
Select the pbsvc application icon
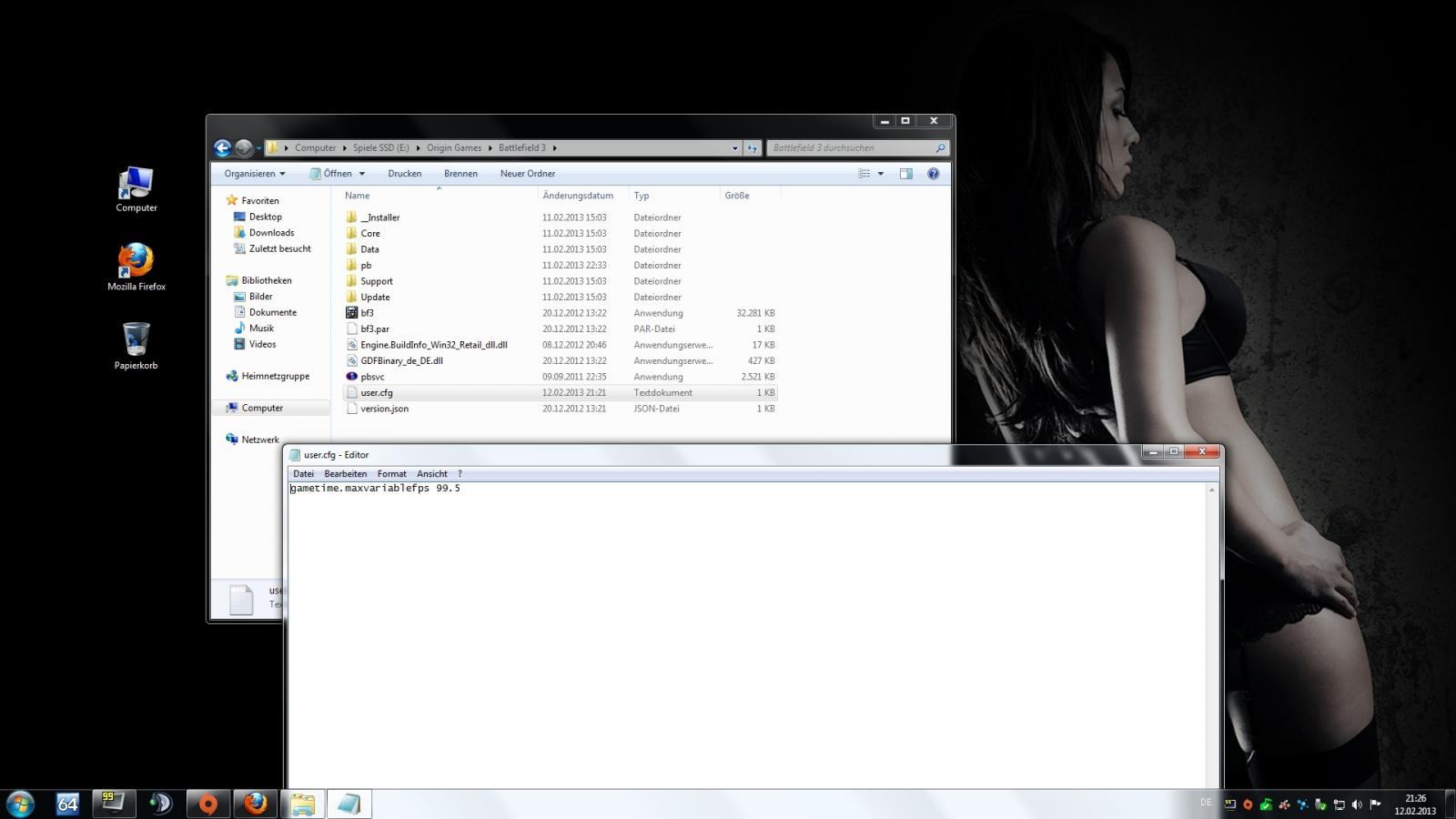(351, 377)
